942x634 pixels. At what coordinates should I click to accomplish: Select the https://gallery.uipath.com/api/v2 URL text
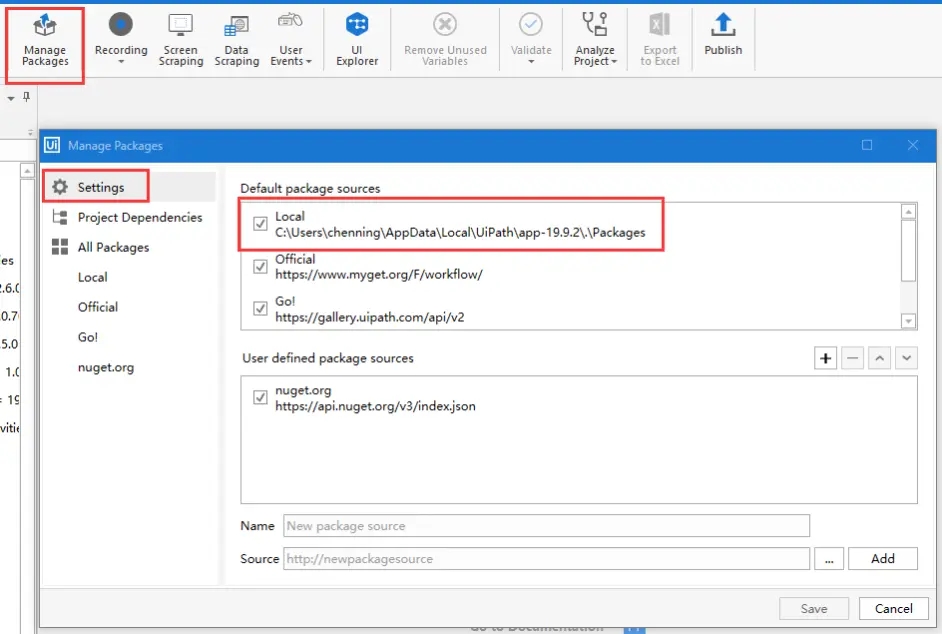pos(369,317)
